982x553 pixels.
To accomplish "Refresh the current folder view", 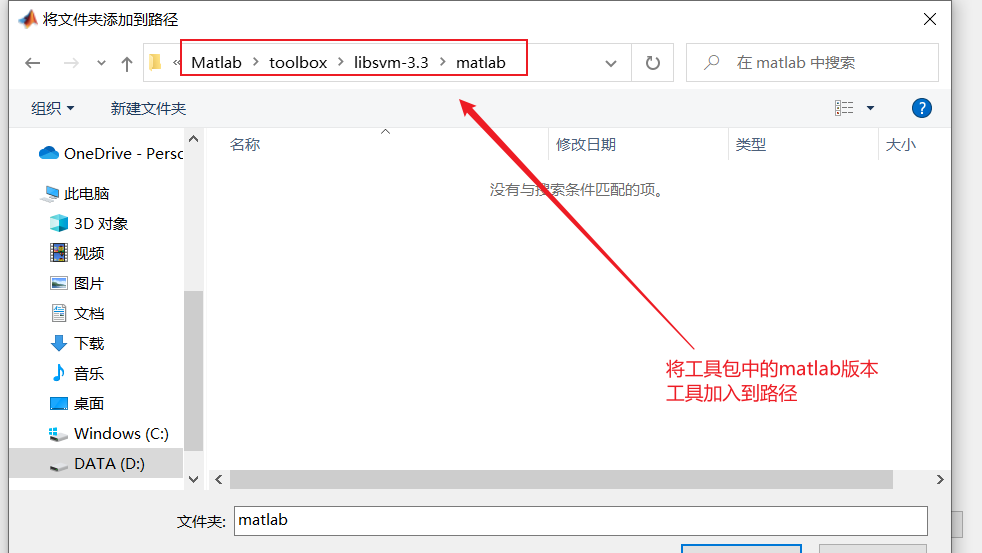I will [653, 63].
